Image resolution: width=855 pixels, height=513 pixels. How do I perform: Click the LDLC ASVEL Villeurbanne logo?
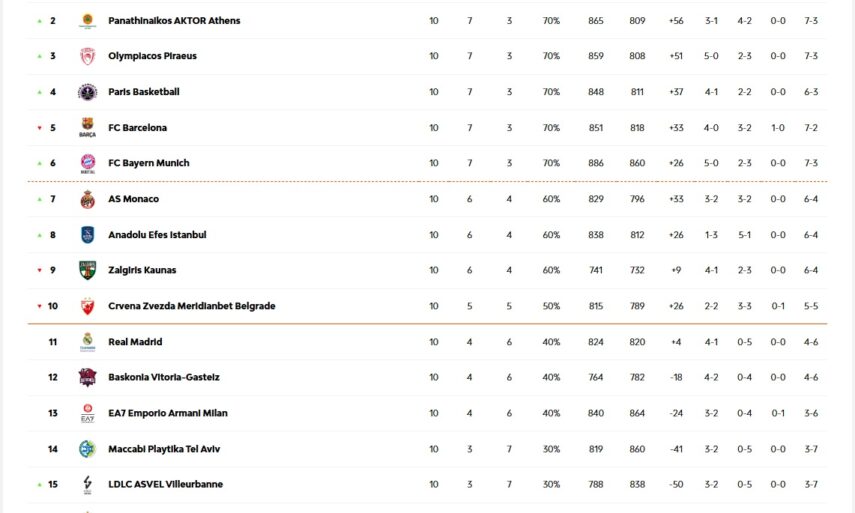pyautogui.click(x=87, y=484)
